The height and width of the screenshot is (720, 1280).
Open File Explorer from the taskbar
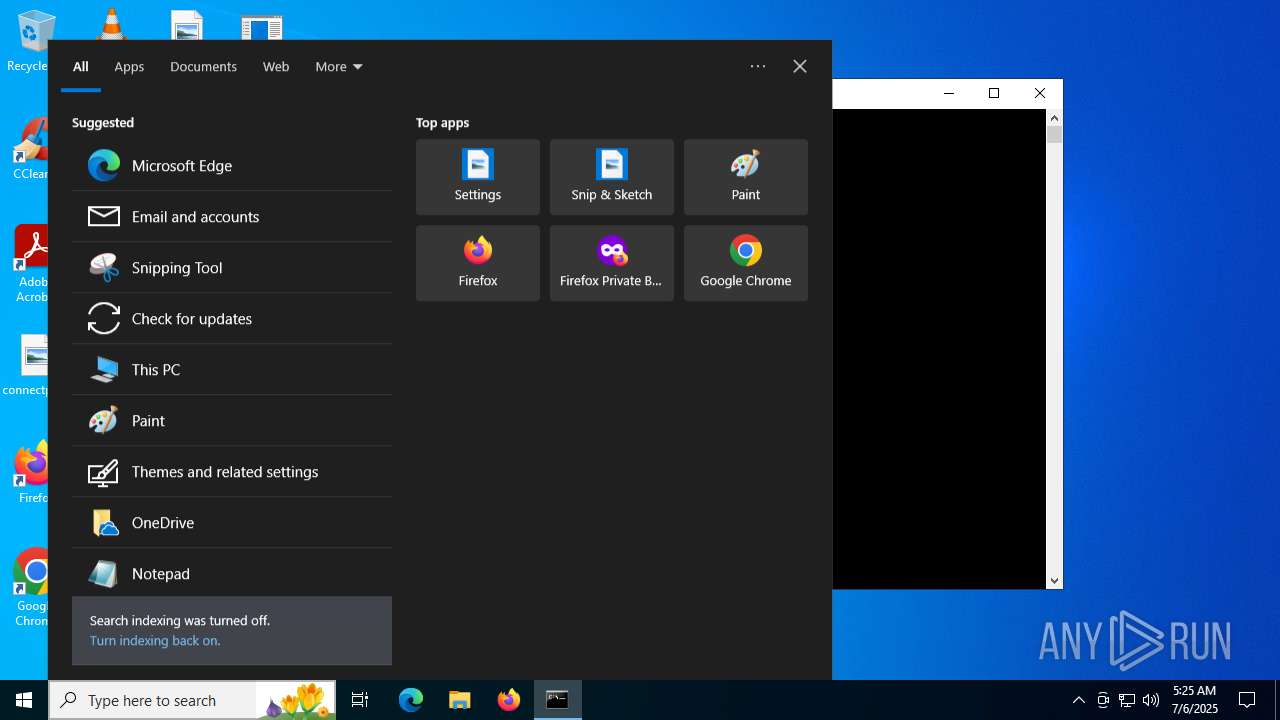[459, 700]
